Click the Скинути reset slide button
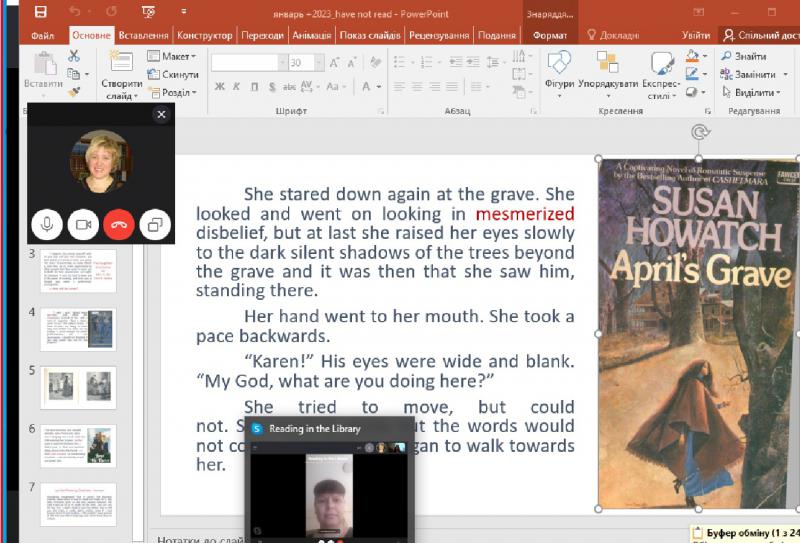Screen dimensions: 800x543 pos(173,74)
